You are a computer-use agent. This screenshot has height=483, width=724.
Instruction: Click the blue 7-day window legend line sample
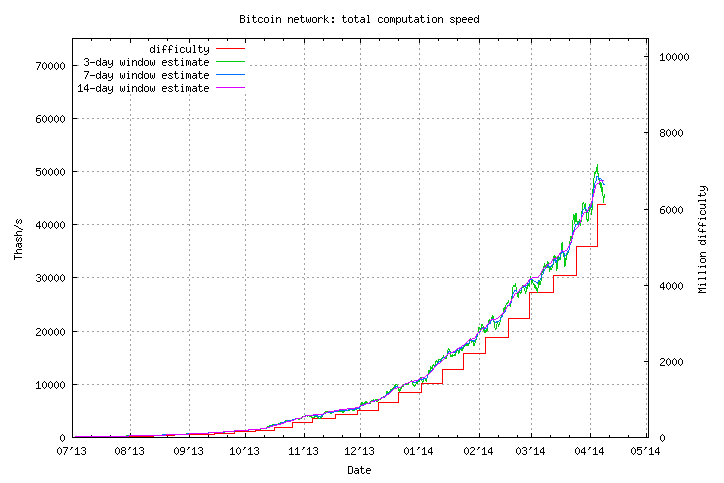(229, 75)
